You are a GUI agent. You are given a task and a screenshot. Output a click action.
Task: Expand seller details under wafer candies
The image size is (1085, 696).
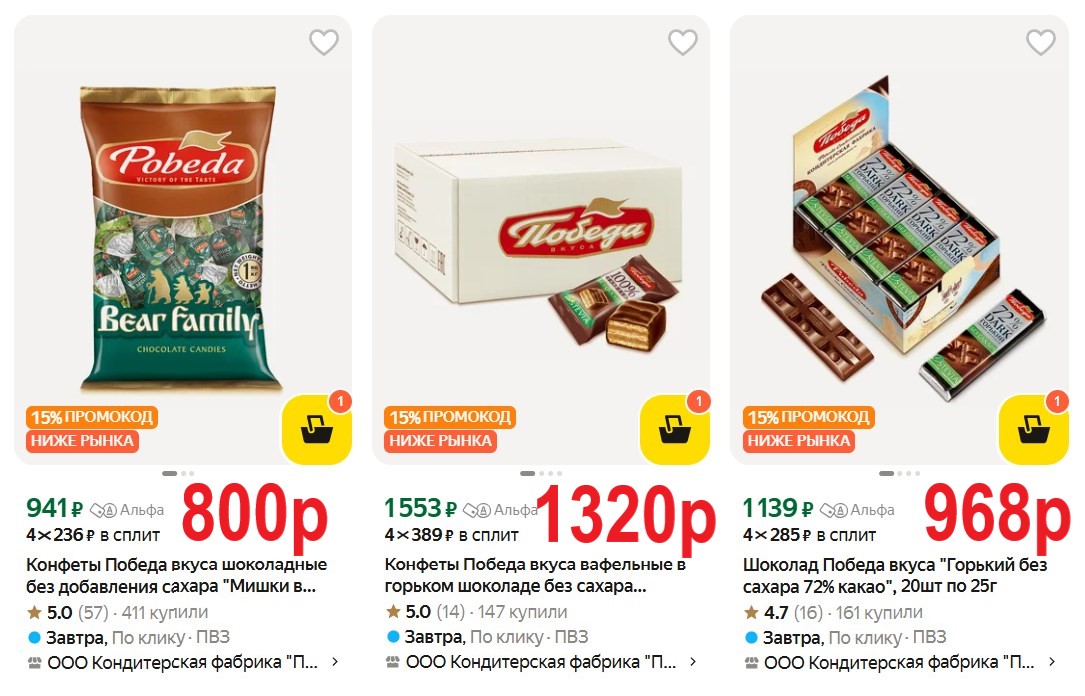click(x=694, y=662)
